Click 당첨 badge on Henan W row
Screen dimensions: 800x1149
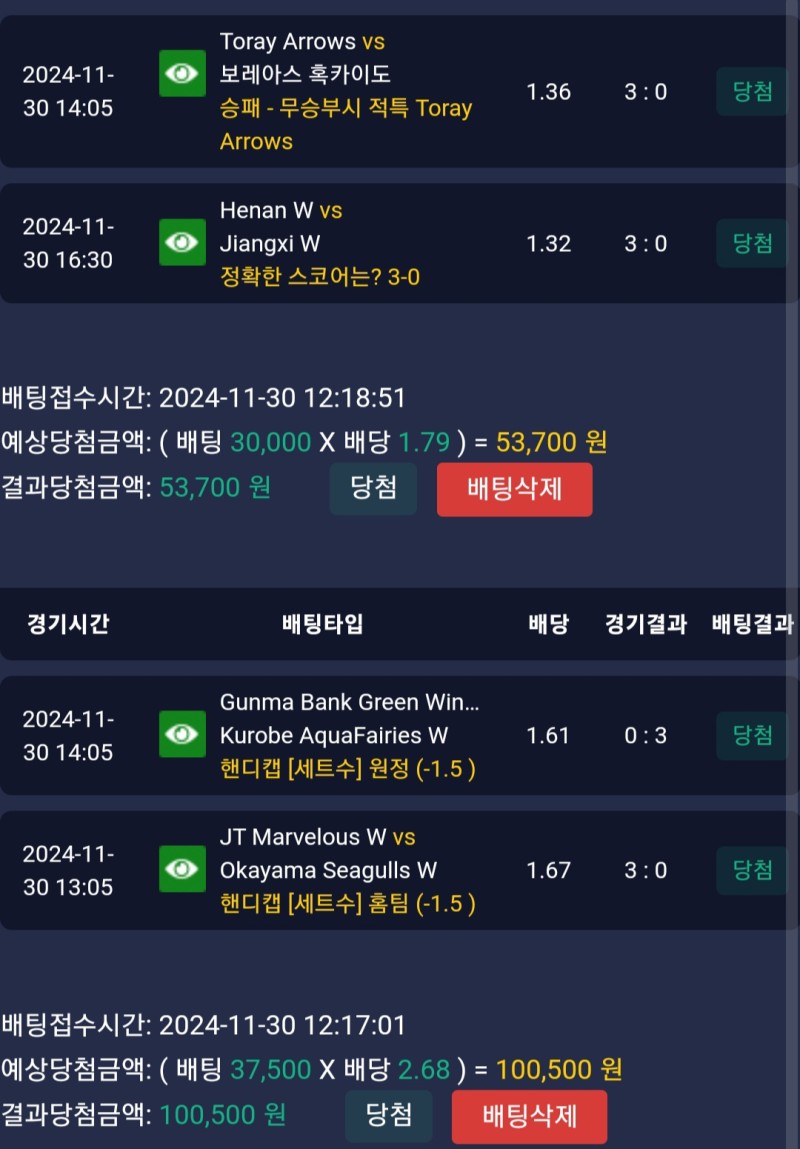[x=752, y=244]
